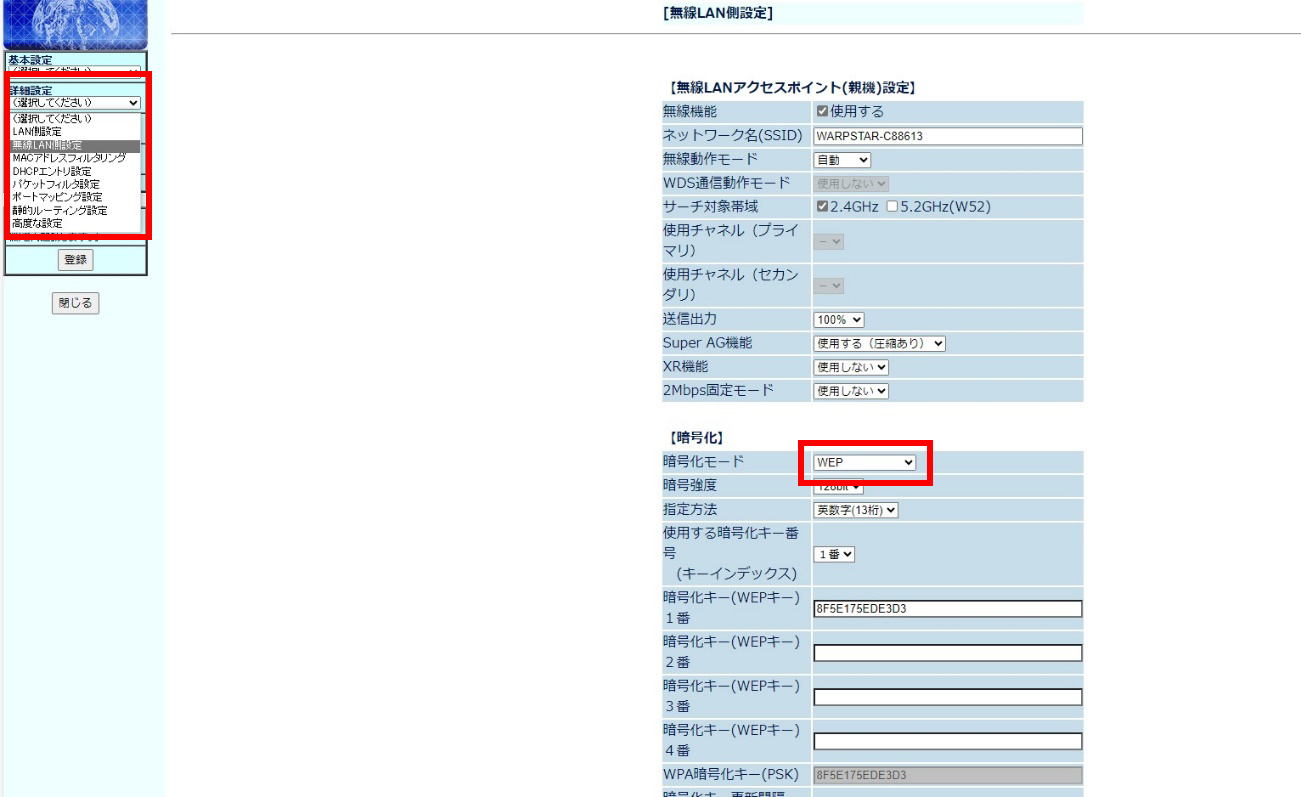Open the 指定方法 英数字(13桁) dropdown
Image resolution: width=1301 pixels, height=797 pixels.
click(856, 510)
